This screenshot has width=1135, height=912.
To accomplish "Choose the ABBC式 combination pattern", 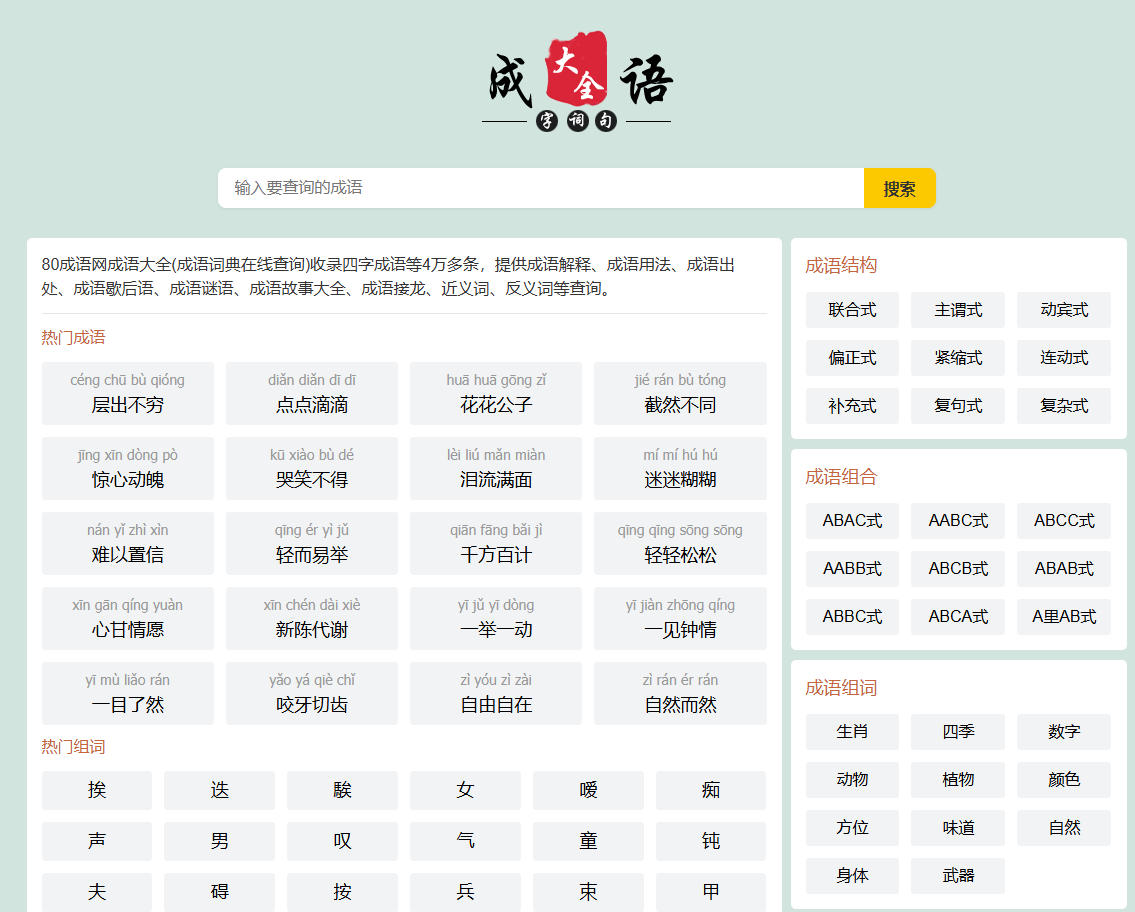I will tap(852, 617).
